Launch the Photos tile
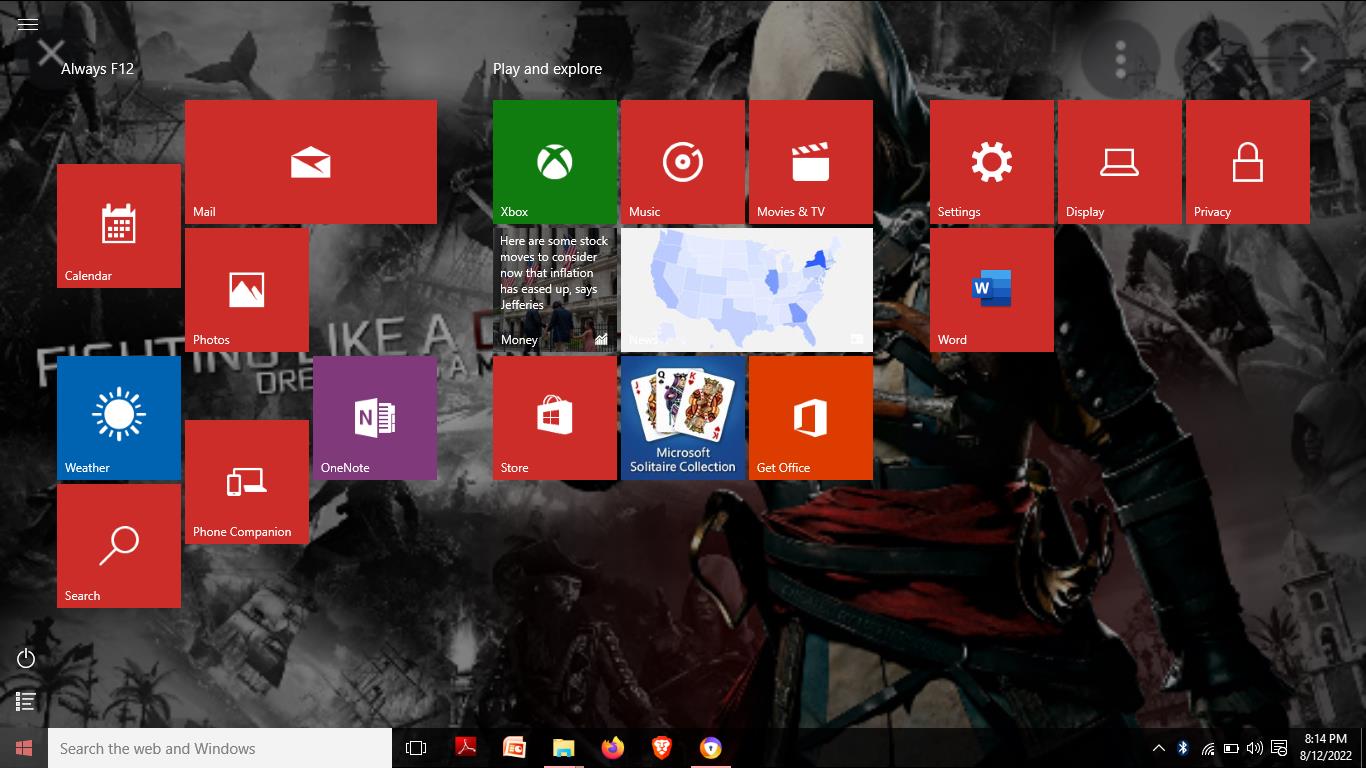This screenshot has width=1366, height=768. pyautogui.click(x=247, y=290)
